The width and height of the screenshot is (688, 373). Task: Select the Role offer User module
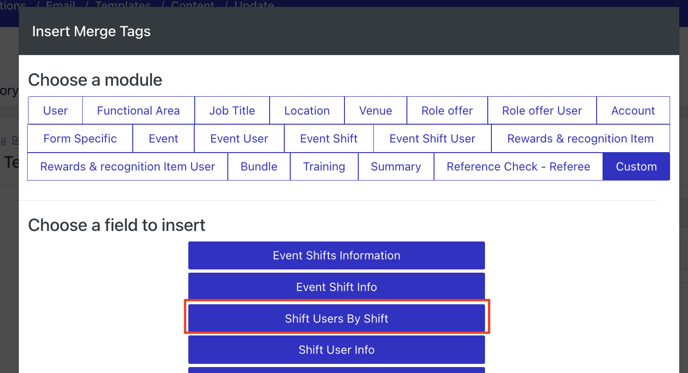tap(542, 111)
